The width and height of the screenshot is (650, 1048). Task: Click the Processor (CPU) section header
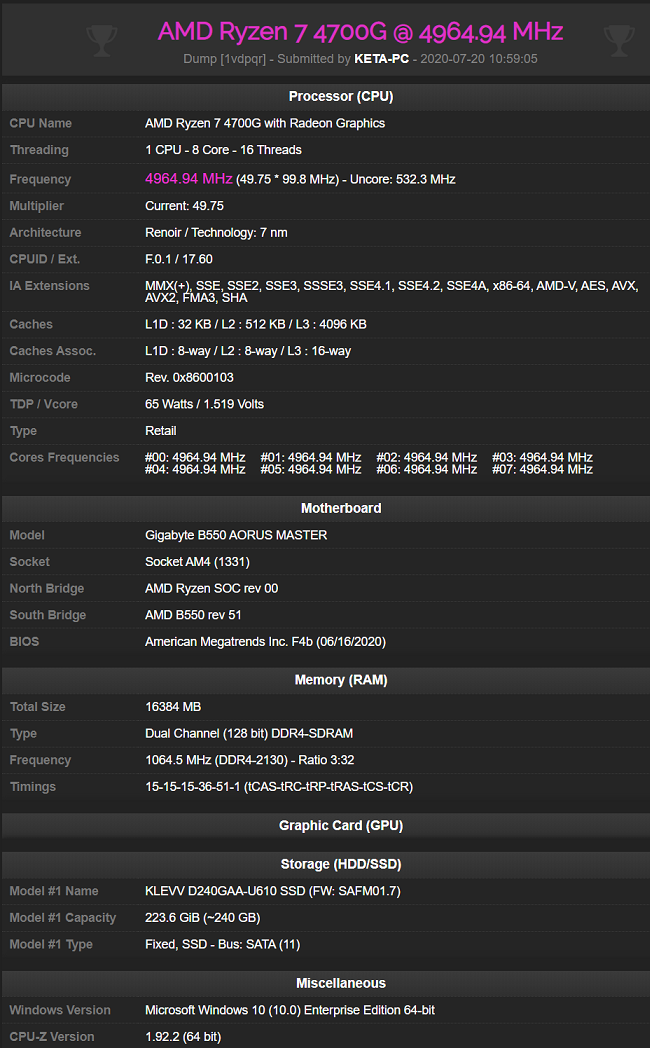341,96
